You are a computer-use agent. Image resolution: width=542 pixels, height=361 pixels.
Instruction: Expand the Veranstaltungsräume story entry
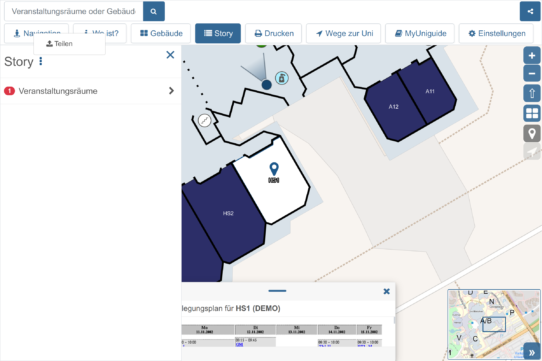pyautogui.click(x=91, y=91)
